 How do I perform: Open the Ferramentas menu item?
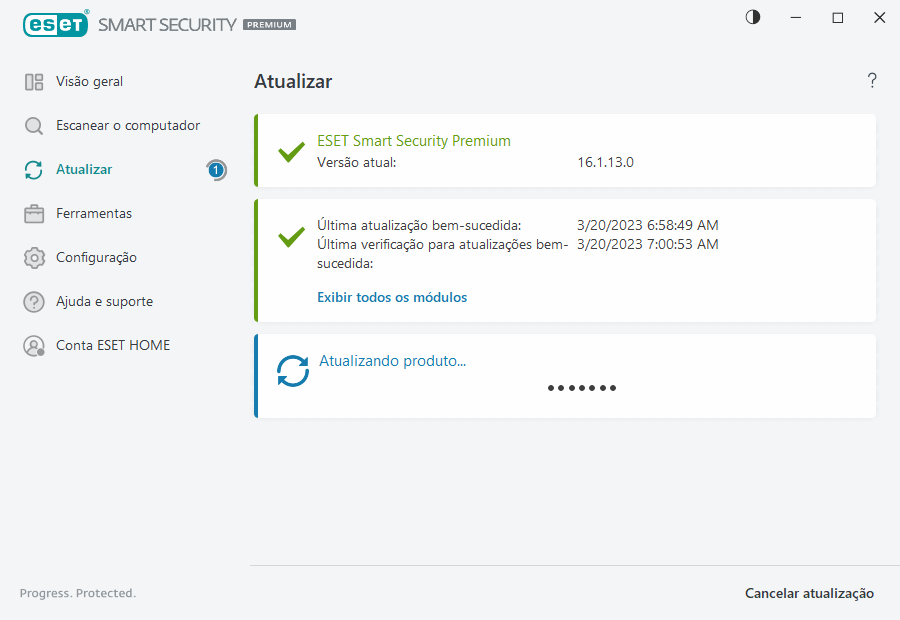[x=94, y=214]
